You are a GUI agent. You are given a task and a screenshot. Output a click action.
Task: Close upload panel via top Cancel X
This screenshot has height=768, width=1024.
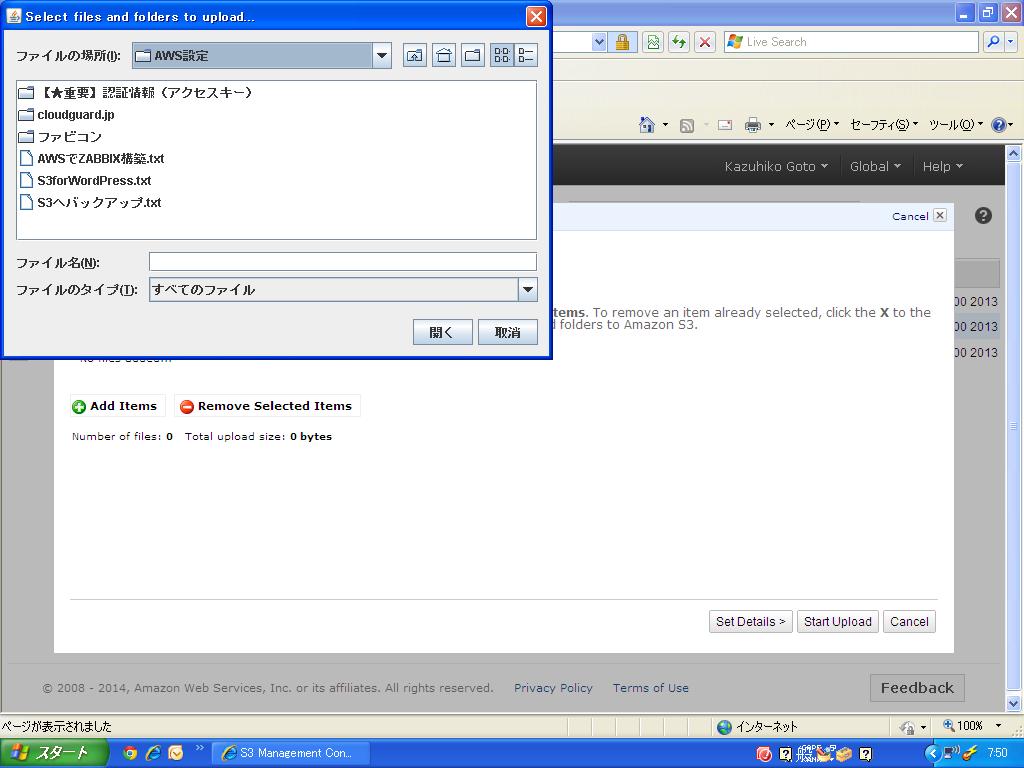point(940,216)
